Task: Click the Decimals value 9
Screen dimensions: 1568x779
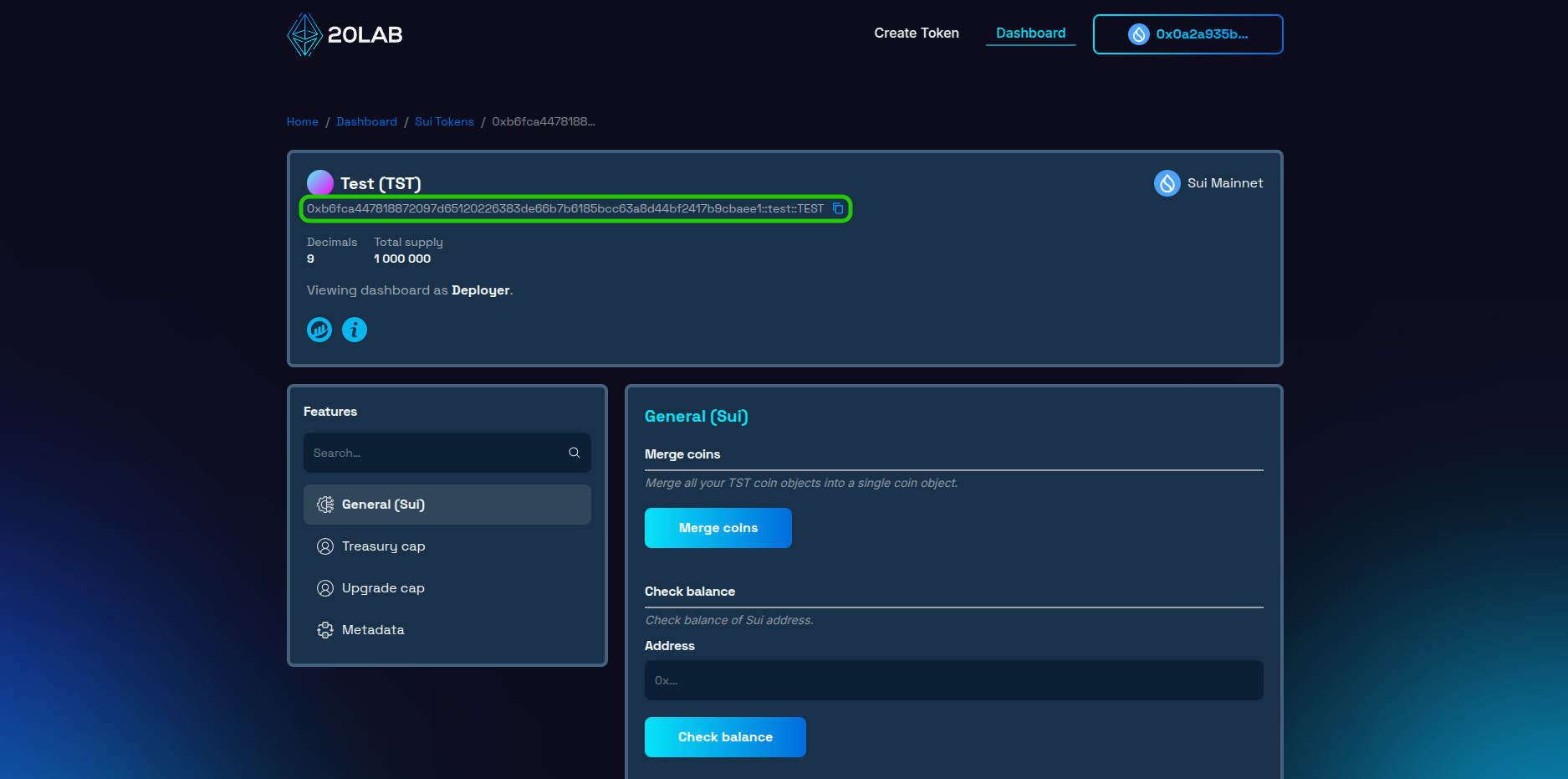Action: 311,259
